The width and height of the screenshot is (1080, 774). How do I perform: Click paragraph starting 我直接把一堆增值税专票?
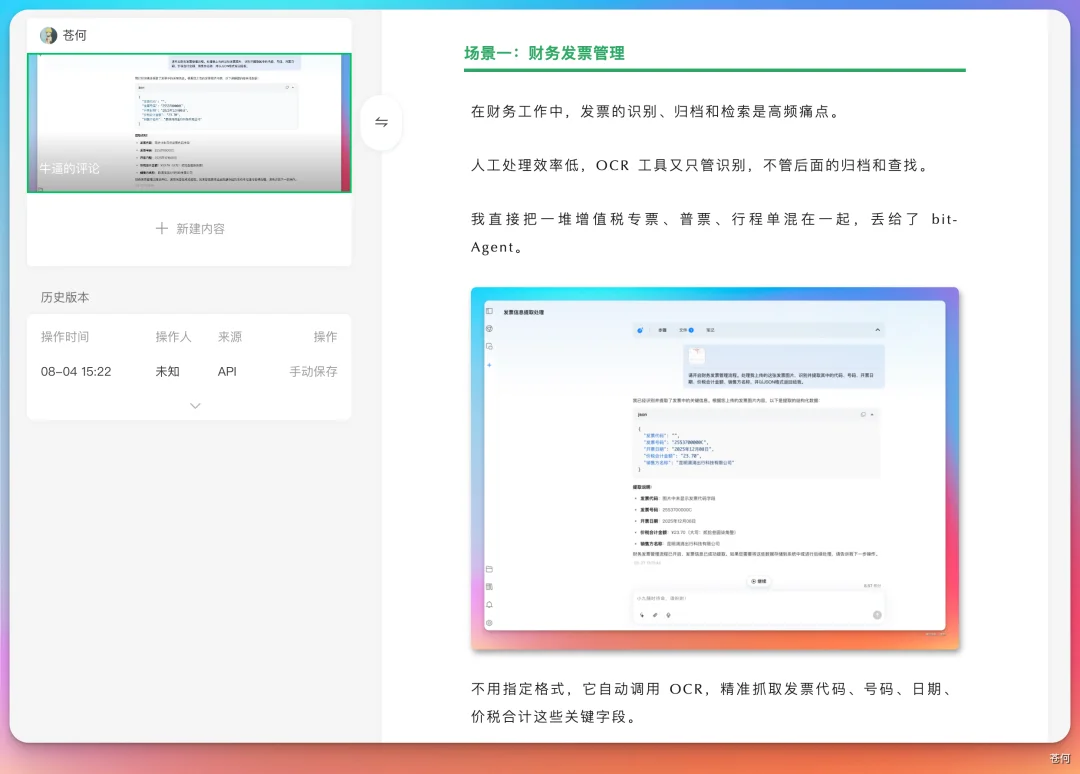pyautogui.click(x=714, y=233)
